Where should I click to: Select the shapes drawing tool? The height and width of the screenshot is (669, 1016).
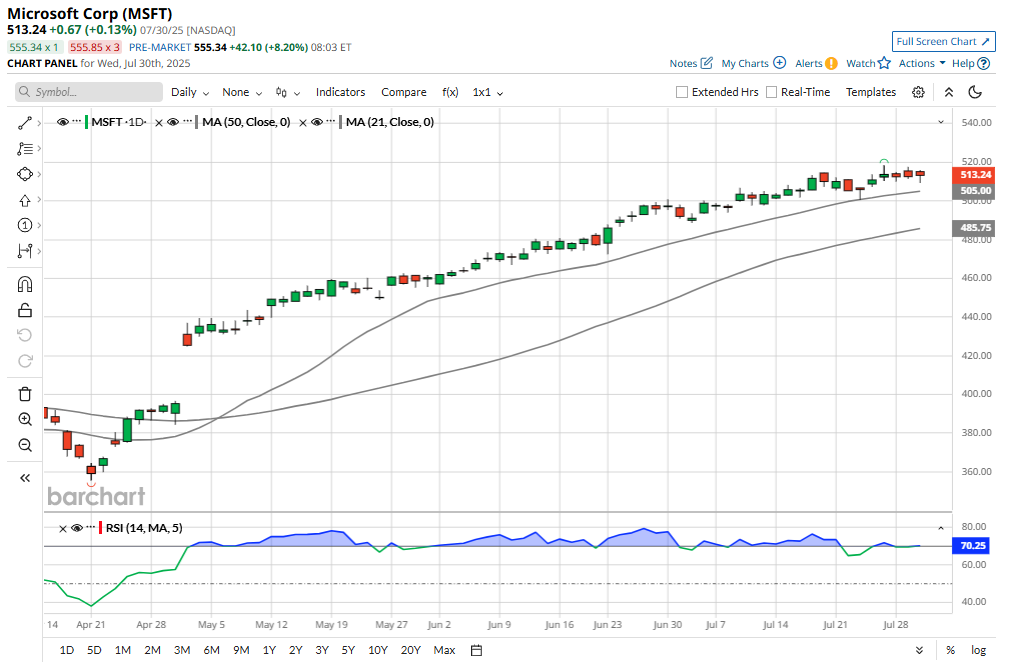point(25,174)
